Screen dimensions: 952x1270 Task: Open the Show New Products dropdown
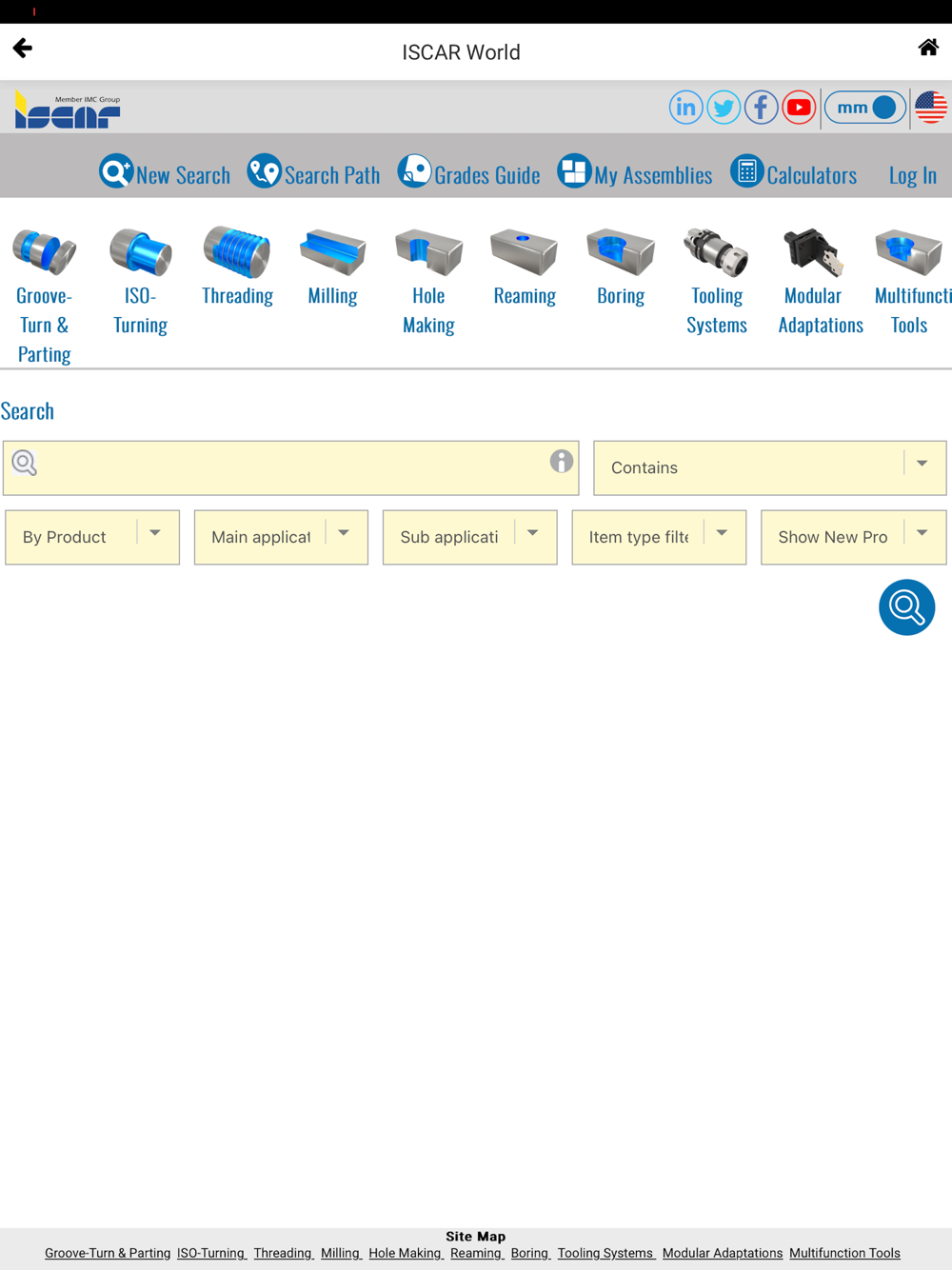[854, 537]
